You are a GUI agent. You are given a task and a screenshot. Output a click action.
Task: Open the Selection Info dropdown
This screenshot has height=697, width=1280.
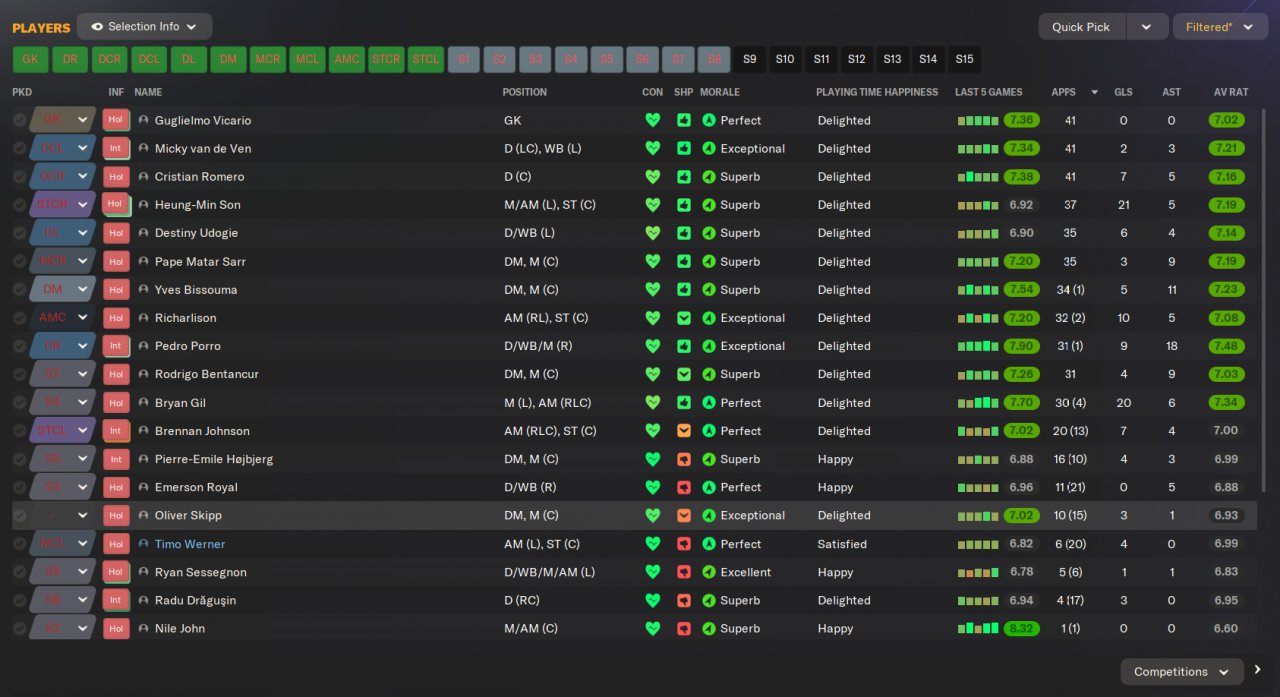144,27
